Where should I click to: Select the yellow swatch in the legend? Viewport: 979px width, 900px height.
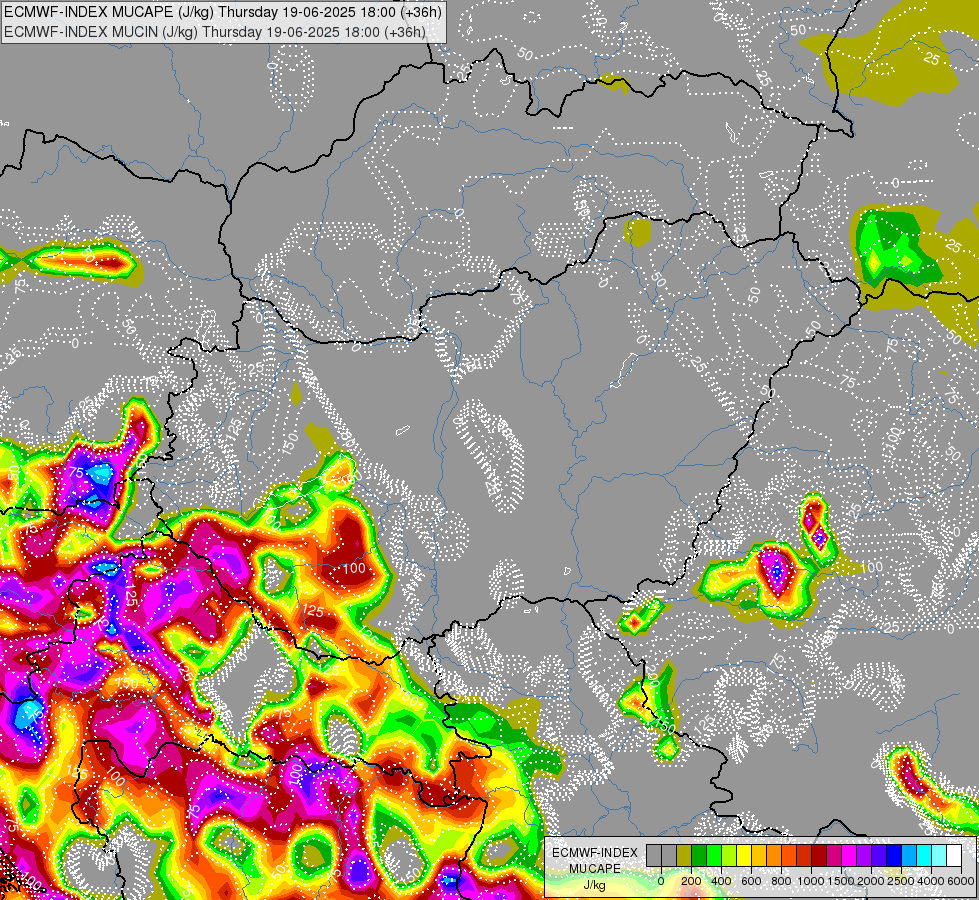point(744,855)
